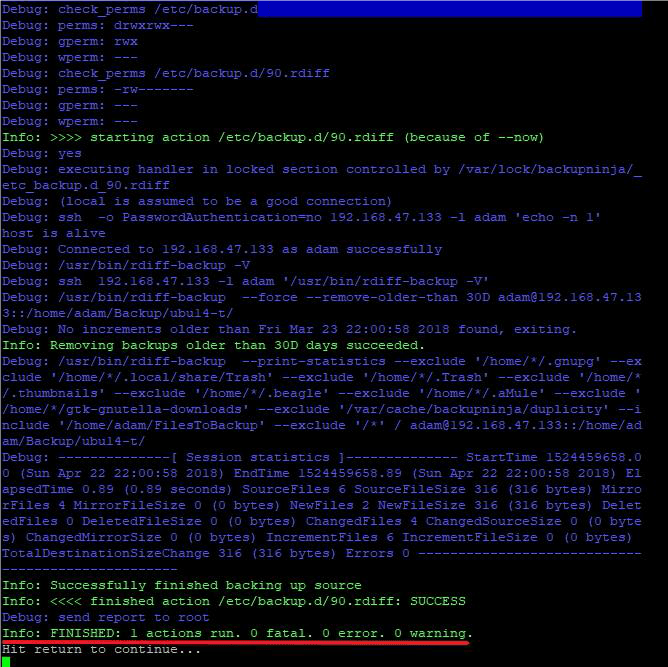668x667 pixels.
Task: Click 'Removing backups older than 30D' line
Action: [213, 345]
